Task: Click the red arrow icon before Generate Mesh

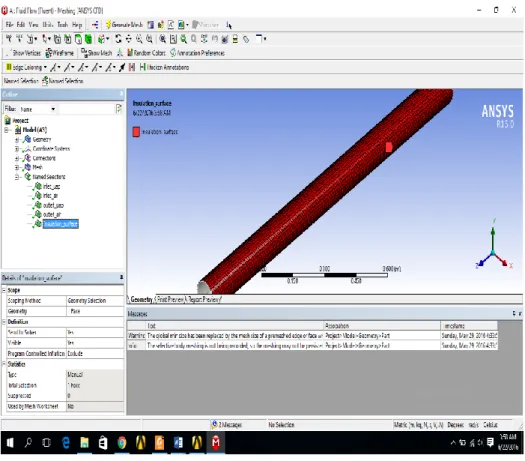Action: click(95, 25)
